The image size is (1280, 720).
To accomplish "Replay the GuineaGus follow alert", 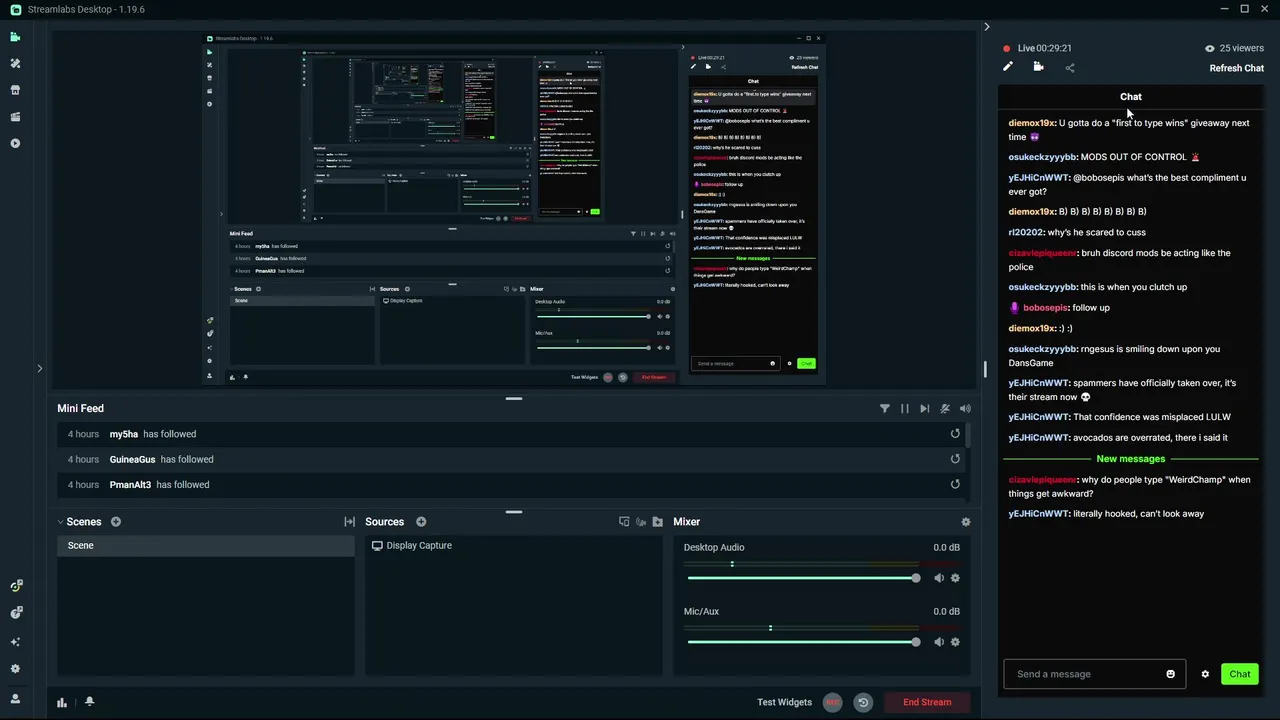I will [955, 459].
